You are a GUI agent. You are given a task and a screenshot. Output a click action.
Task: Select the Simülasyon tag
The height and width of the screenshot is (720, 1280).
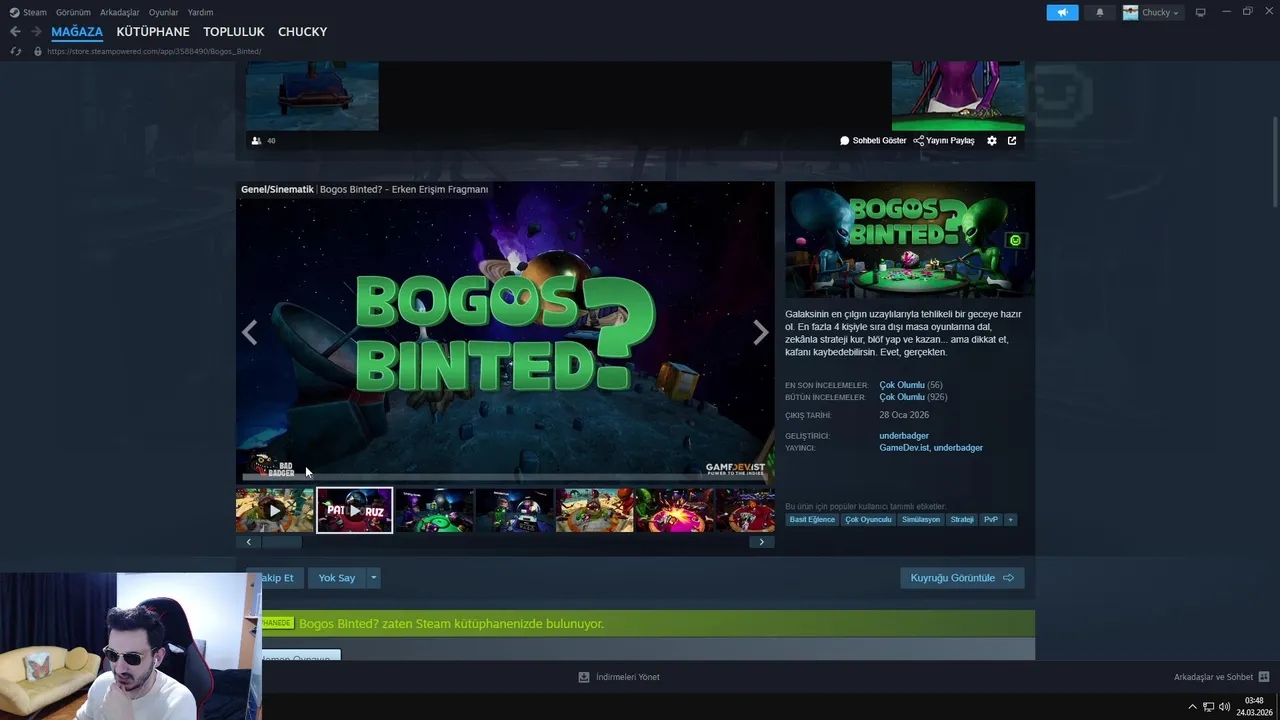(x=921, y=520)
